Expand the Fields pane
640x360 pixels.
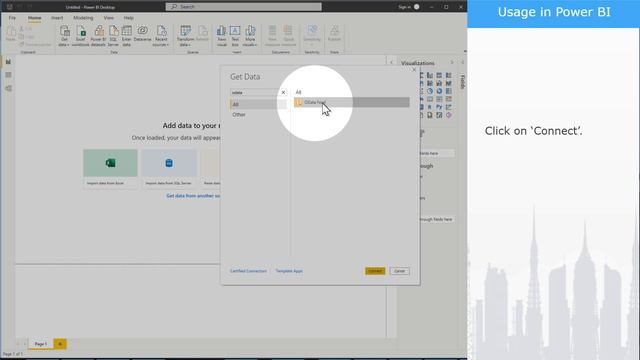[462, 62]
